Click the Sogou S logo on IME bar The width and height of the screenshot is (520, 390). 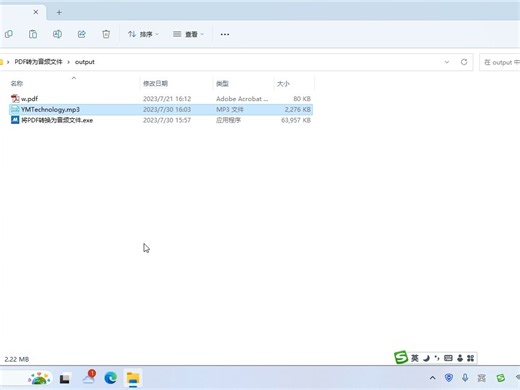click(401, 358)
